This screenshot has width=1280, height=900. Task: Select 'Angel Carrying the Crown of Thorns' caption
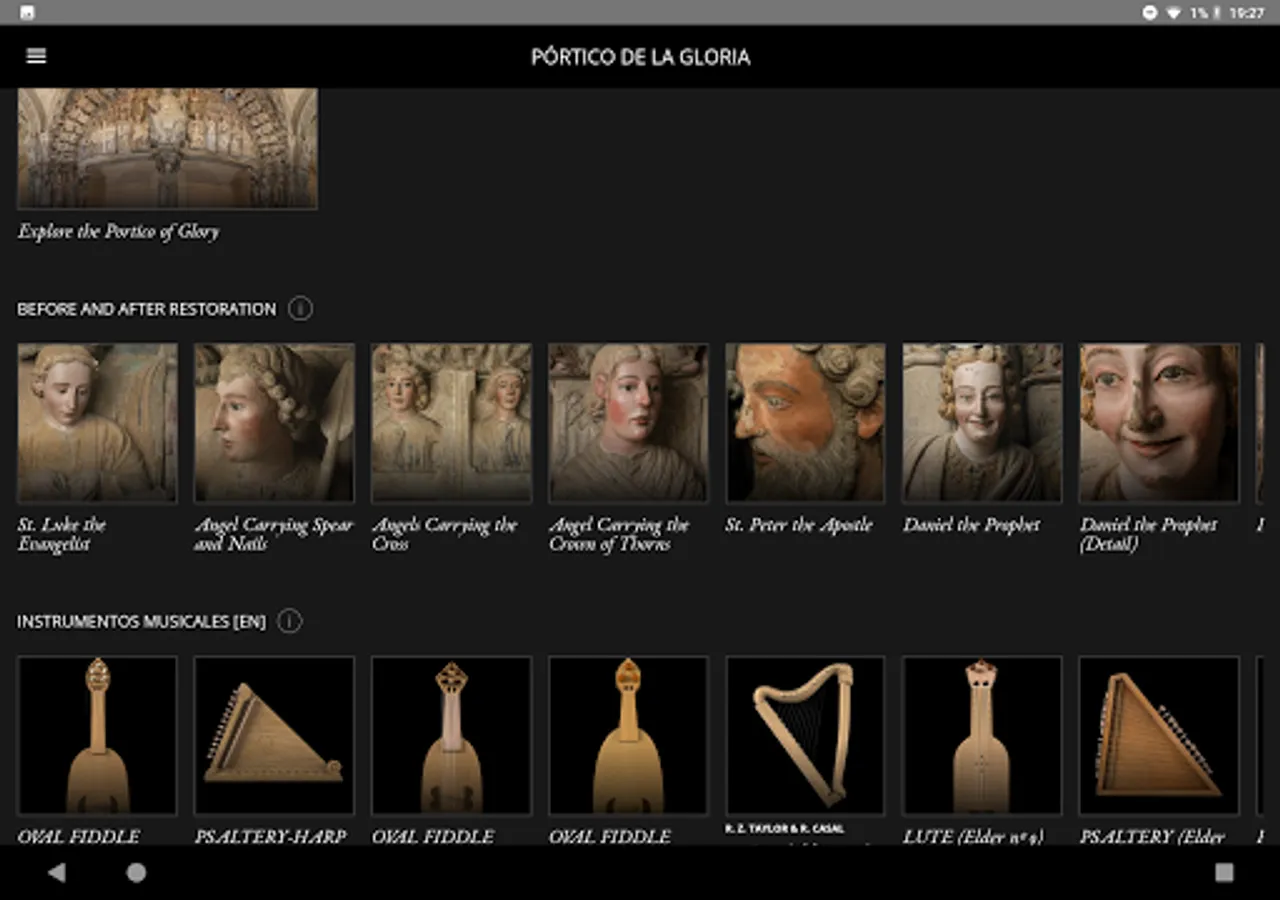619,534
